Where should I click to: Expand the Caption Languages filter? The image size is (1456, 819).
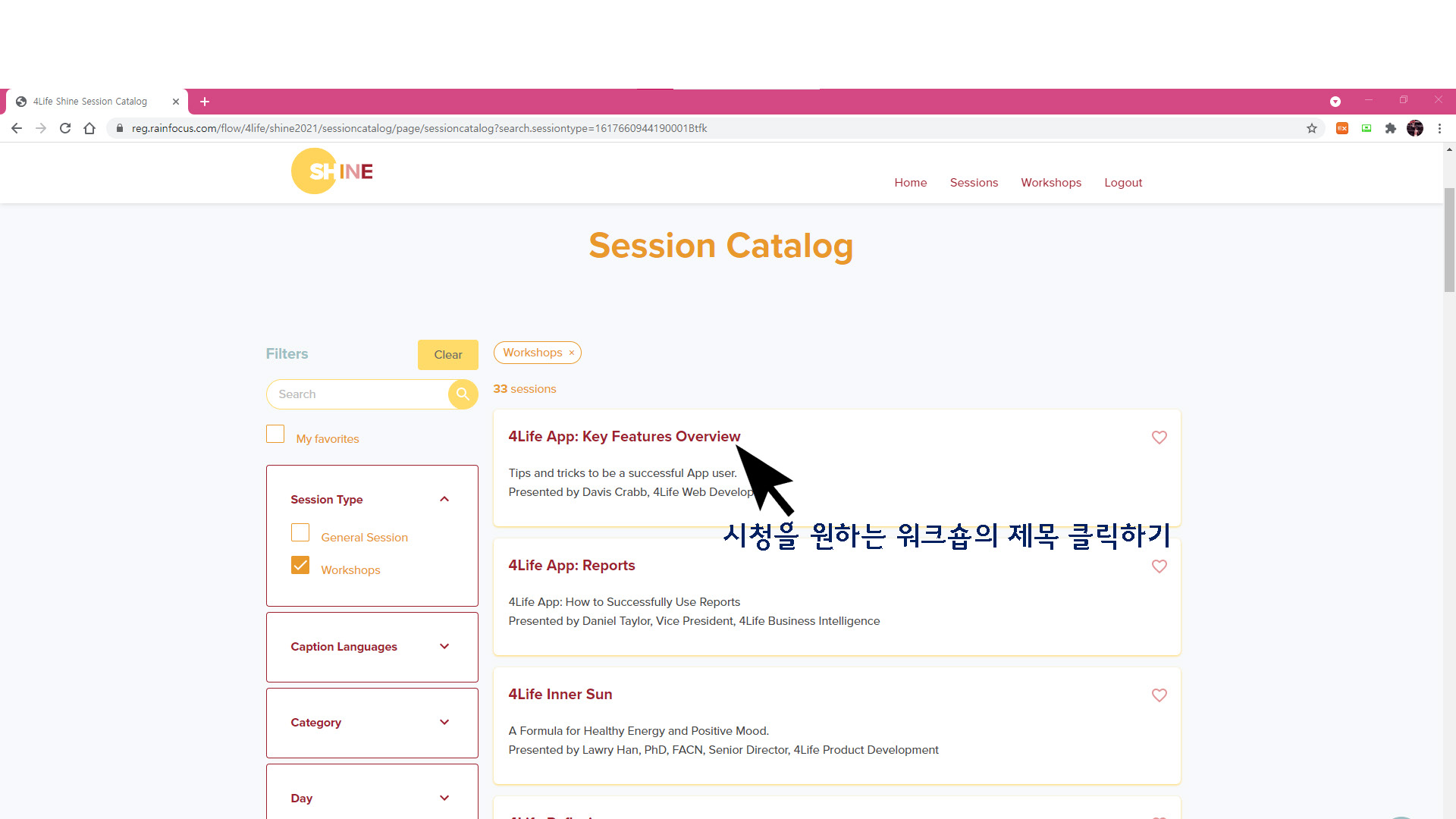(444, 646)
